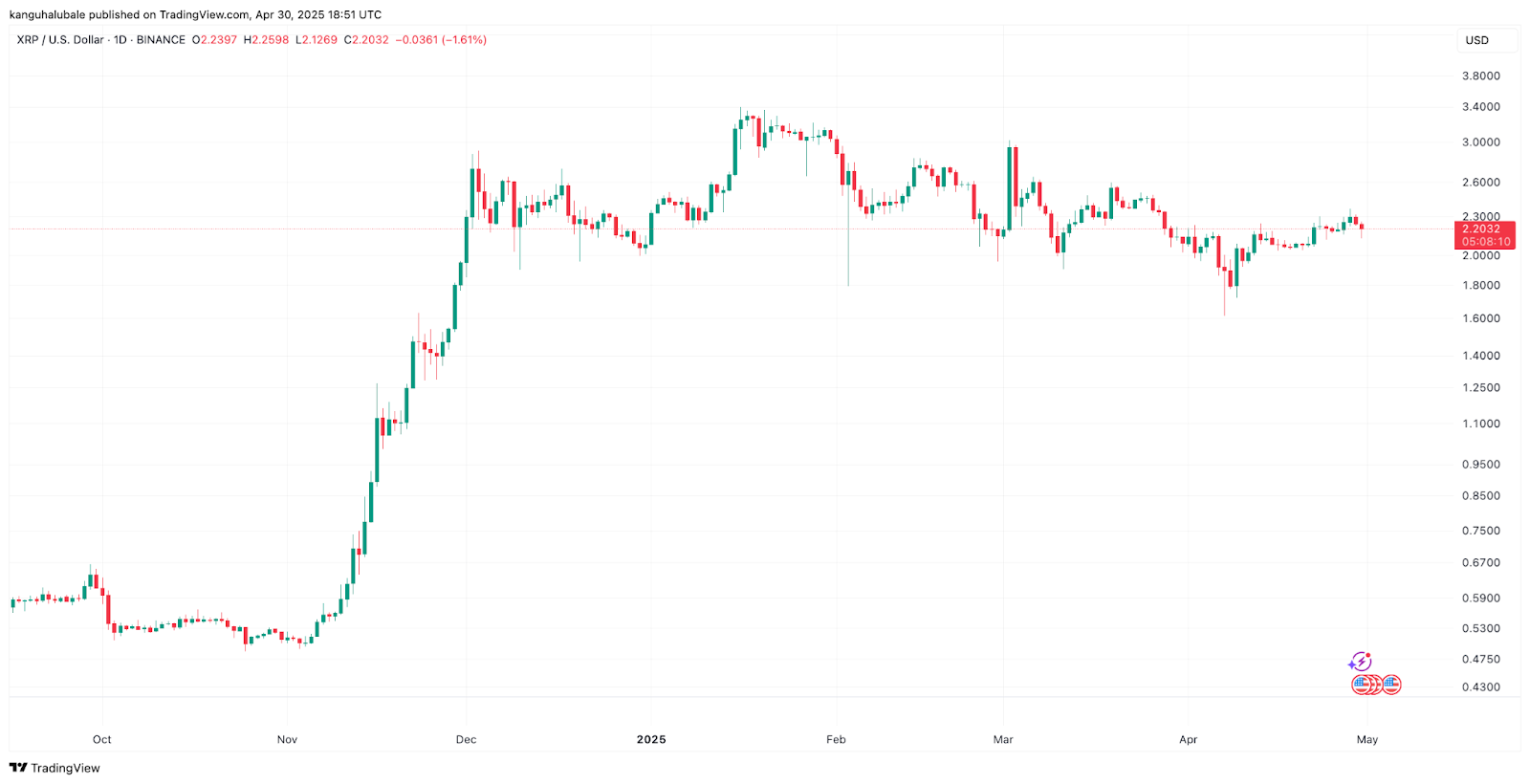
Task: Click the 0.4300 price scale label
Action: [1480, 686]
